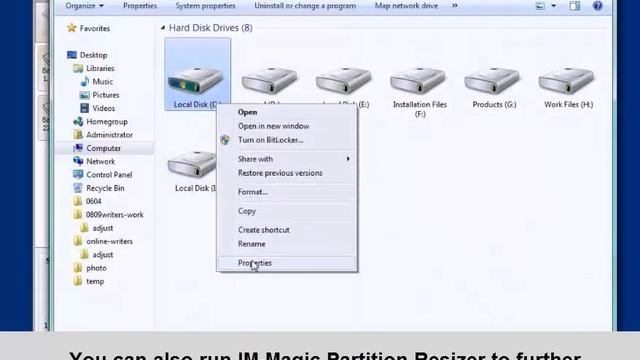Select Turn on BitLocker menu entry
Image resolution: width=640 pixels, height=360 pixels.
271,140
